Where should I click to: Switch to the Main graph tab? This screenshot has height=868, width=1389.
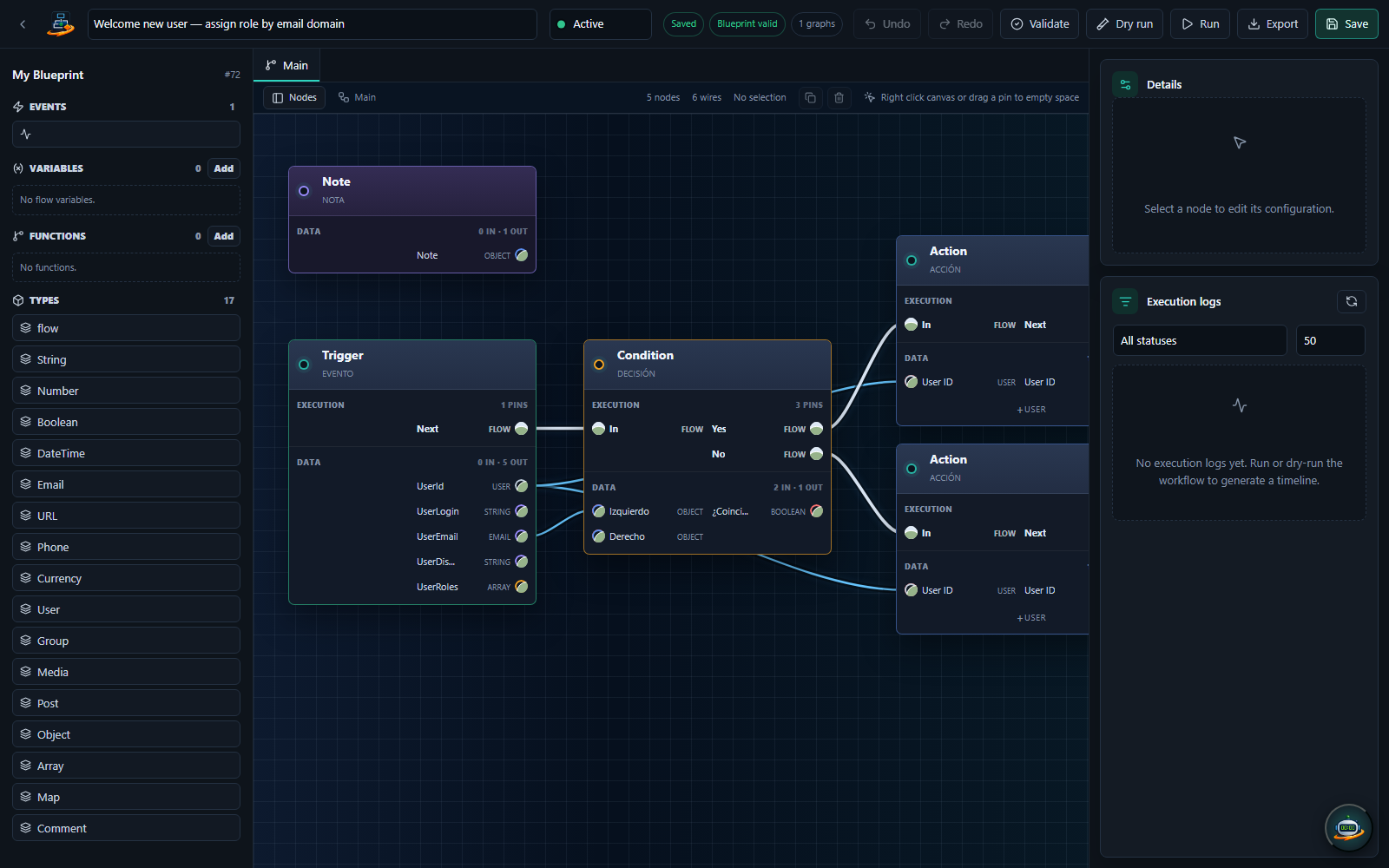click(x=286, y=65)
